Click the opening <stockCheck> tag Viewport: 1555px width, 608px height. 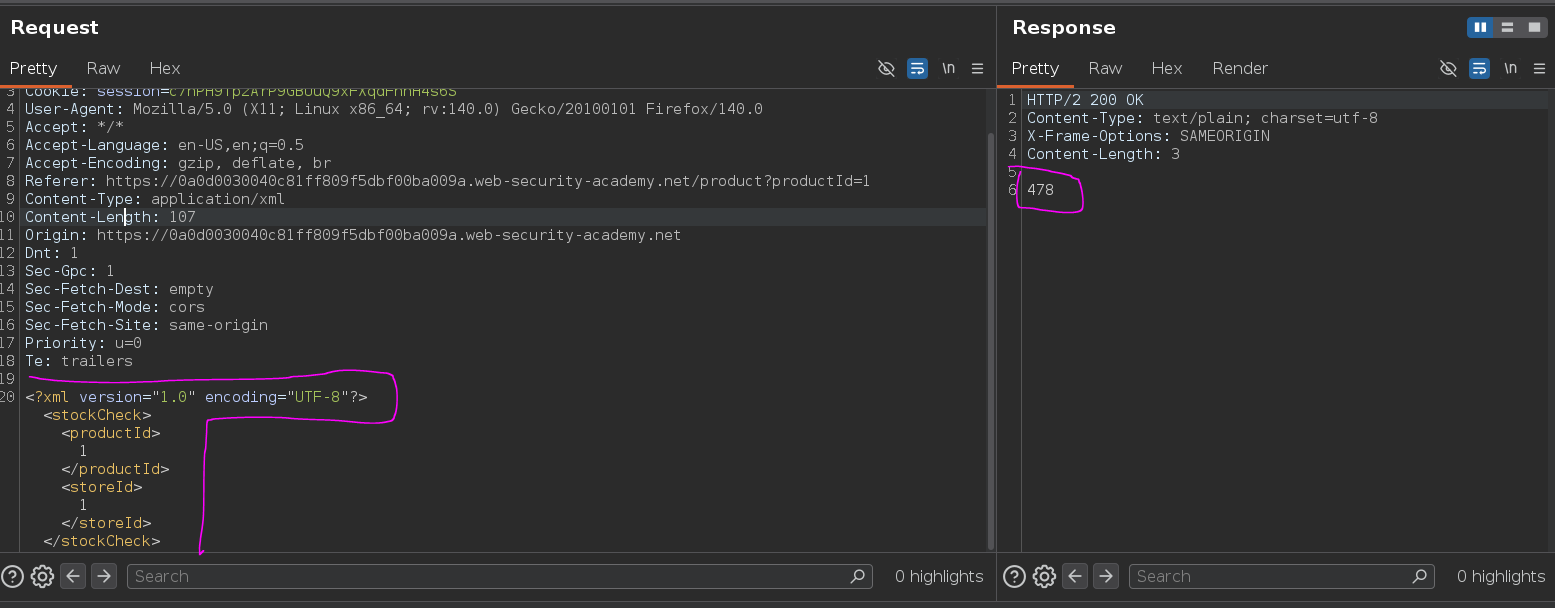97,415
